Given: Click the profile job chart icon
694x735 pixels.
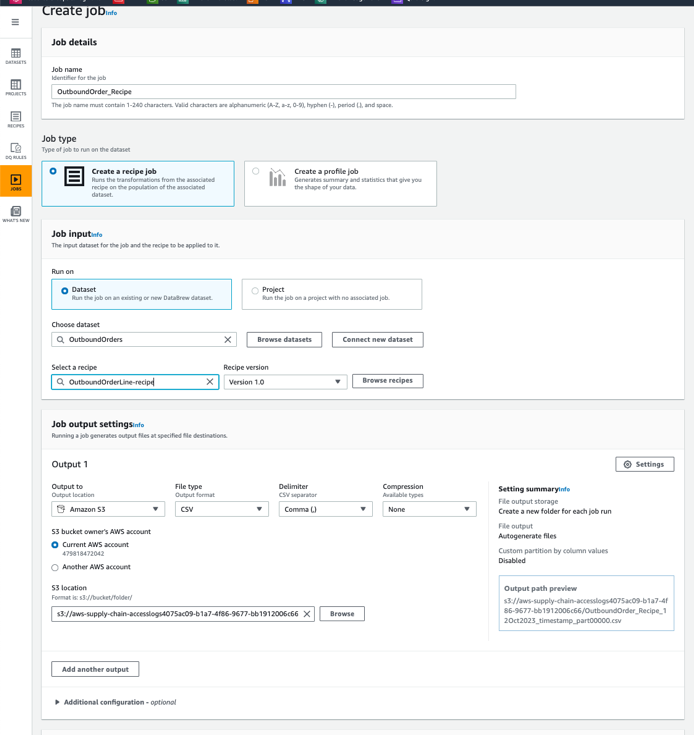Looking at the screenshot, I should [277, 177].
